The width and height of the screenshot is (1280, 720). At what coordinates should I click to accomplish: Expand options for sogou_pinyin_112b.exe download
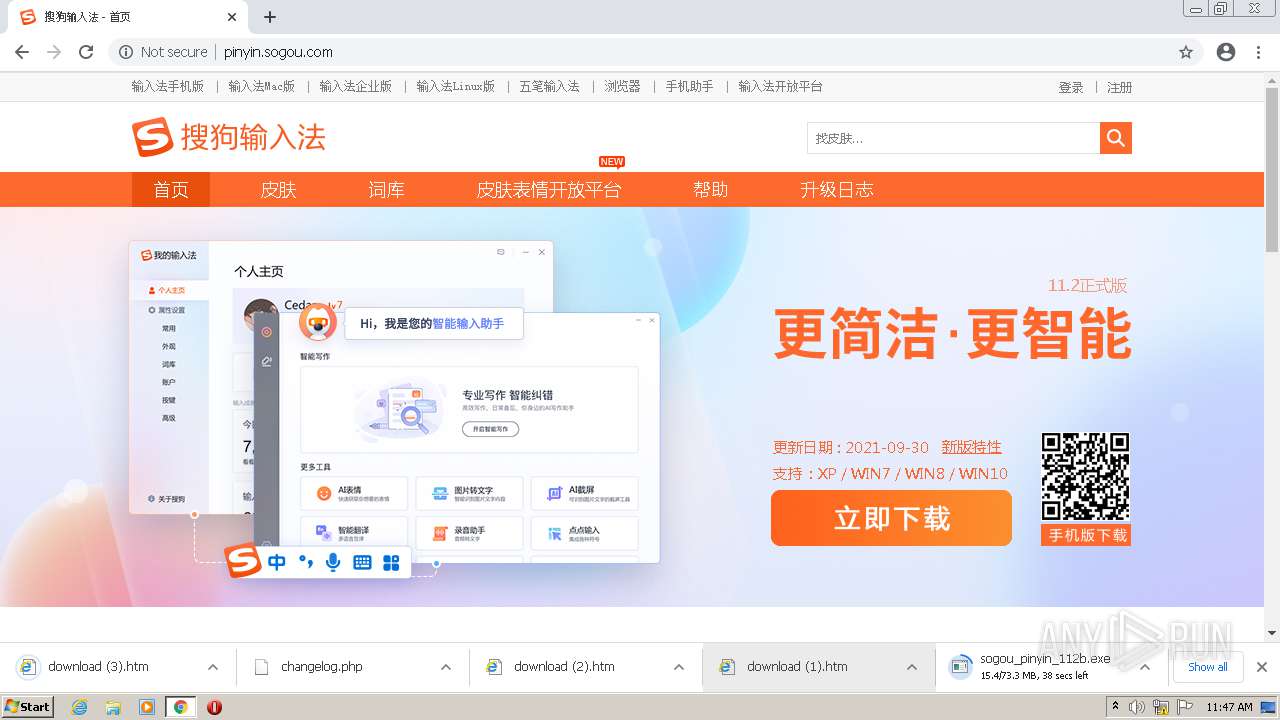click(1145, 667)
